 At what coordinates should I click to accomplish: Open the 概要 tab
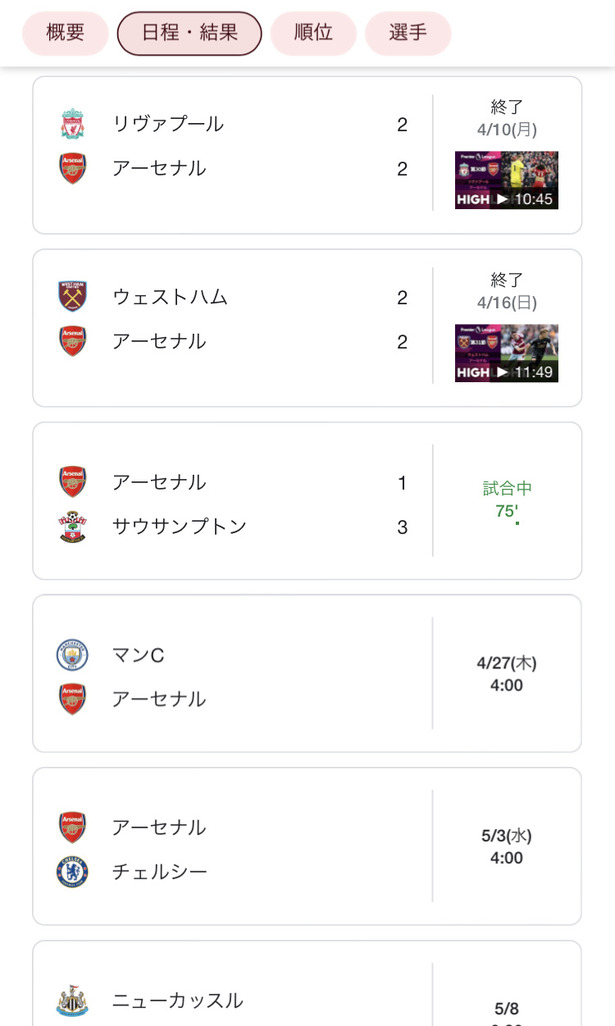pos(65,33)
